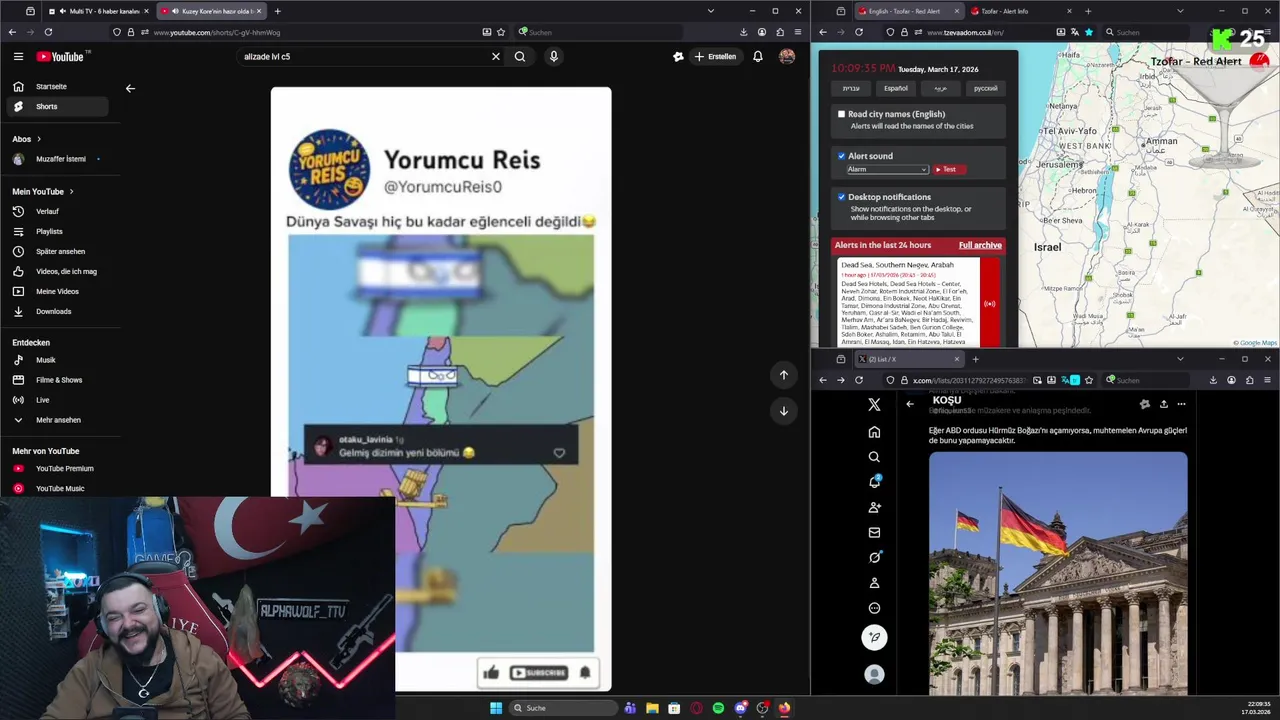Reload the tzevaadom page

[859, 32]
